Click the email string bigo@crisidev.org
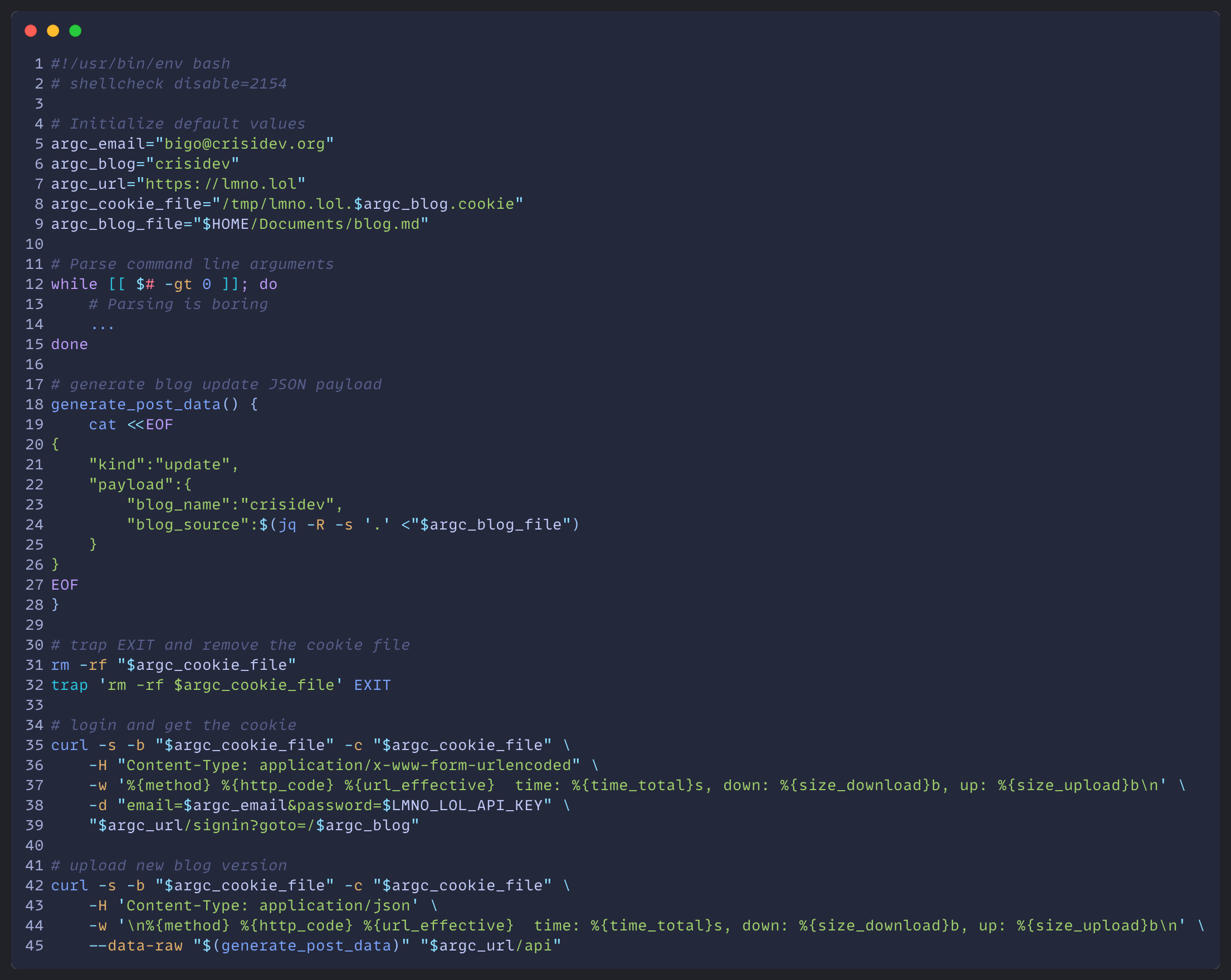1231x980 pixels. [245, 144]
